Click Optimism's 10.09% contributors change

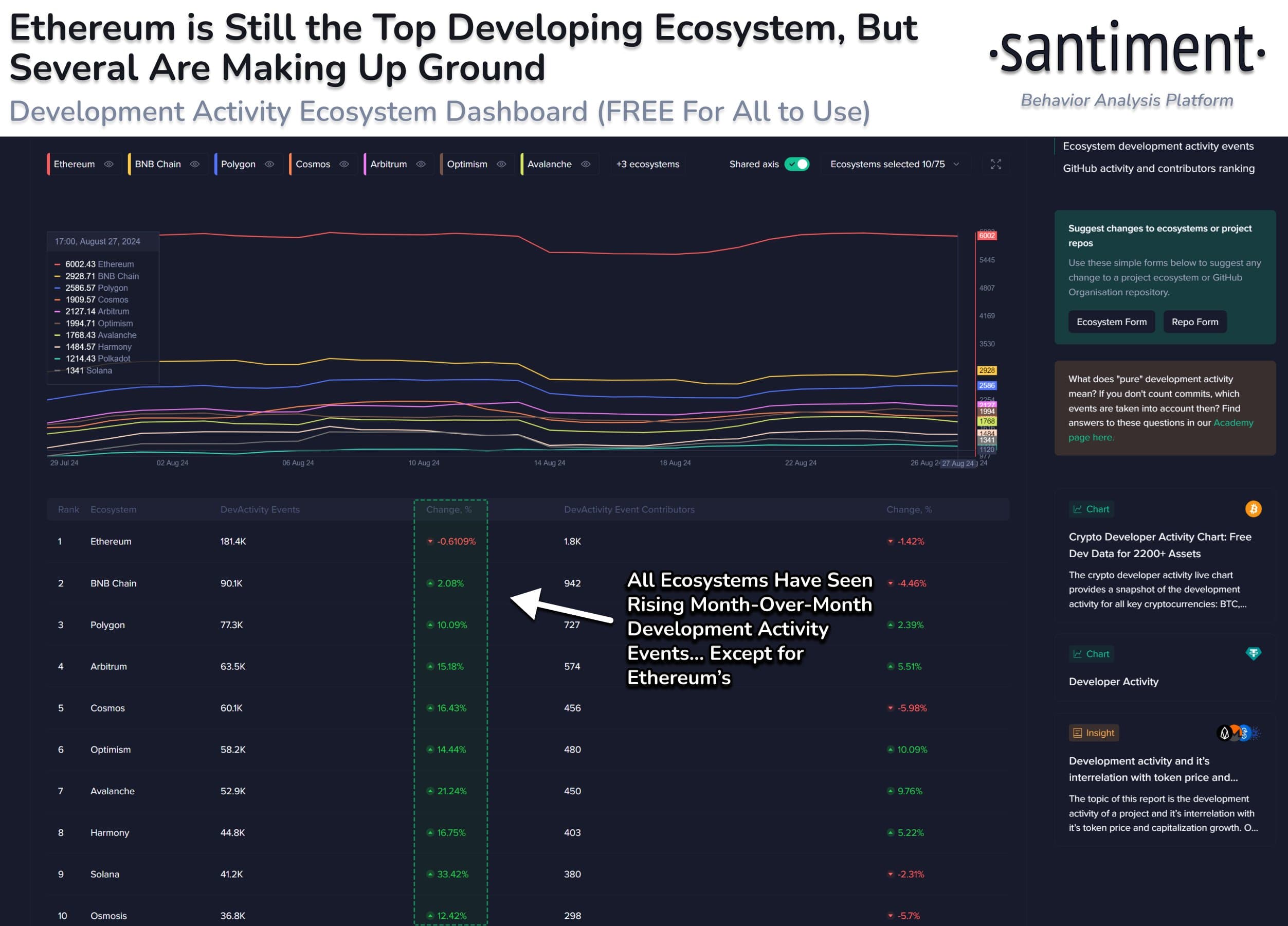[x=912, y=750]
